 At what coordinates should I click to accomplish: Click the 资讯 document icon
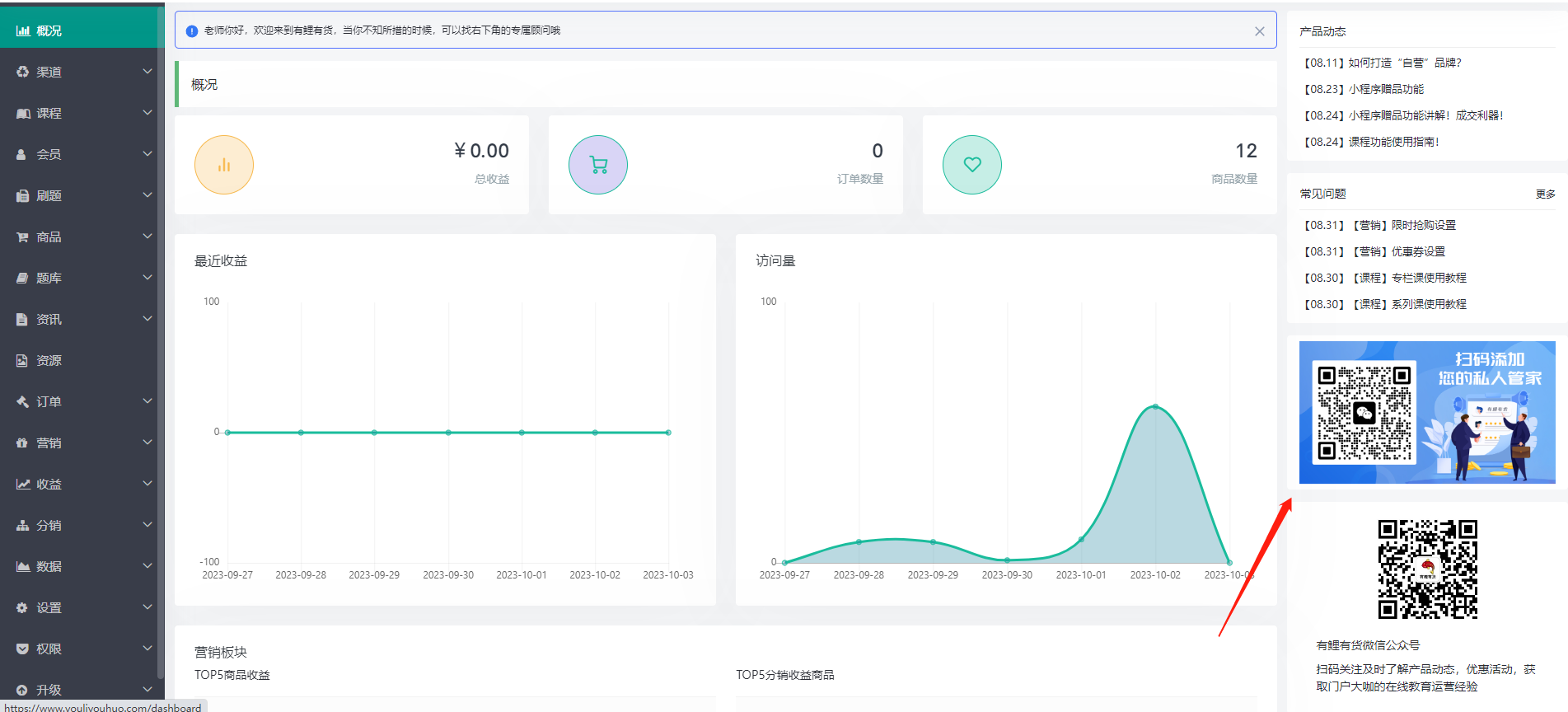click(x=21, y=319)
